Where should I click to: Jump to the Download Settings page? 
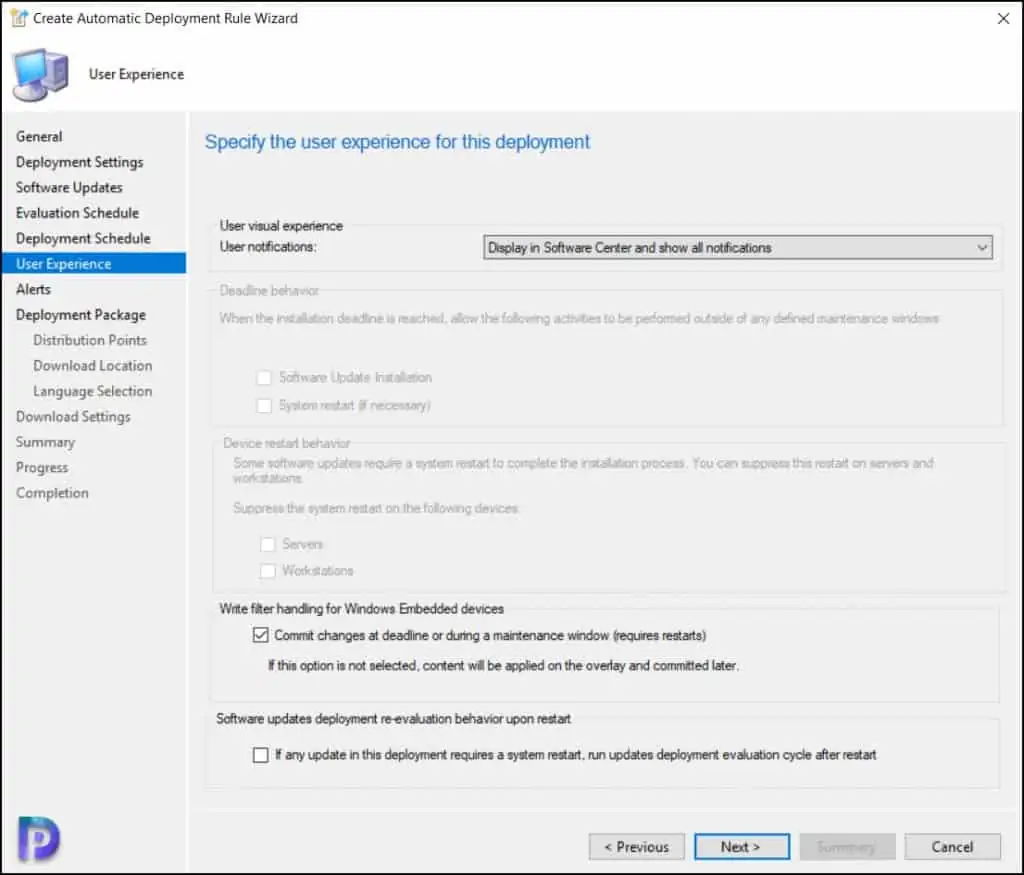(x=73, y=417)
